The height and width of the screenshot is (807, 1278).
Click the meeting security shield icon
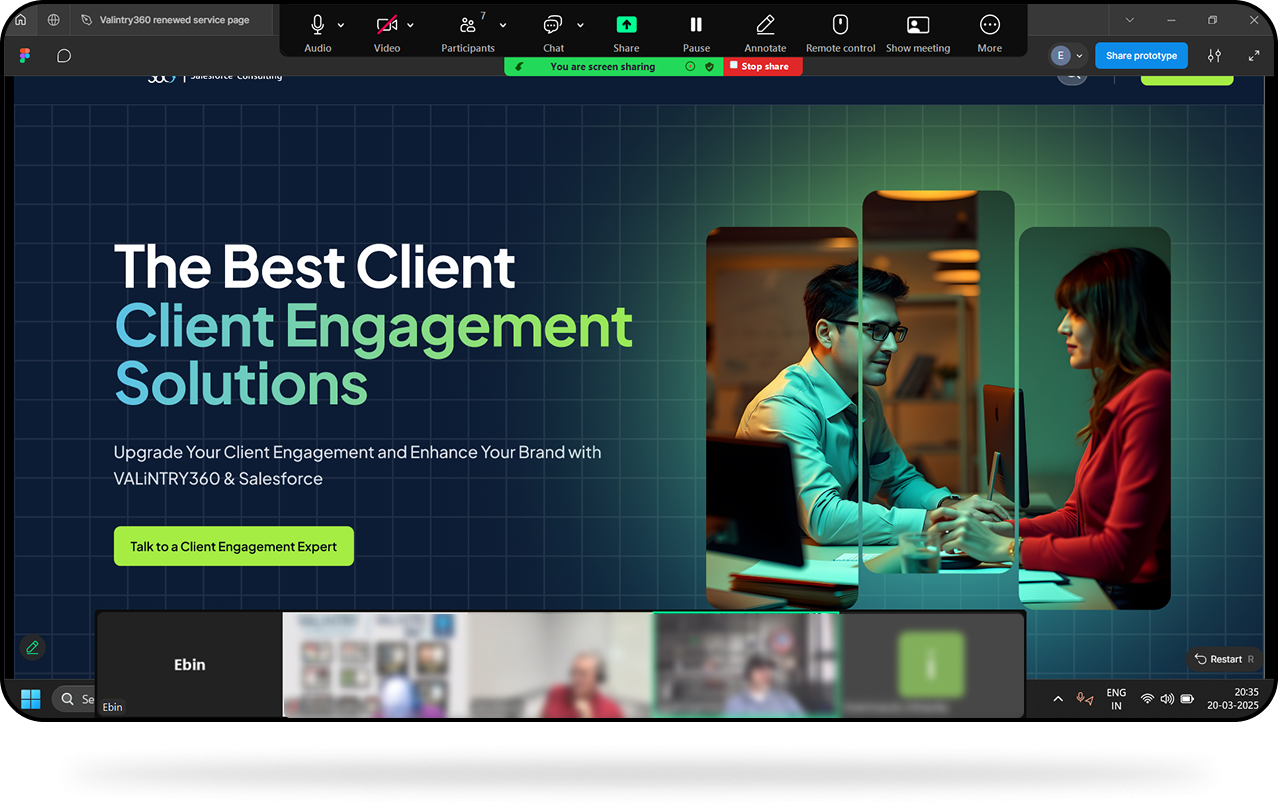[709, 67]
